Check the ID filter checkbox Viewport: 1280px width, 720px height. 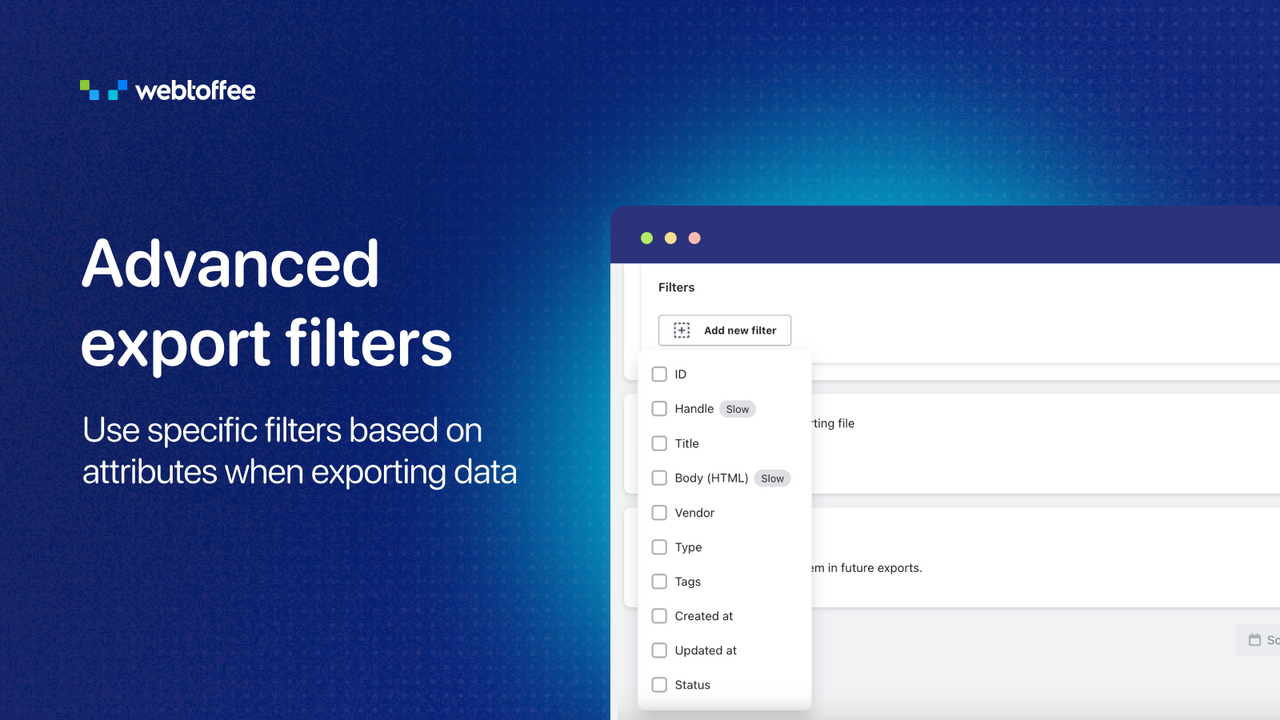(x=659, y=374)
